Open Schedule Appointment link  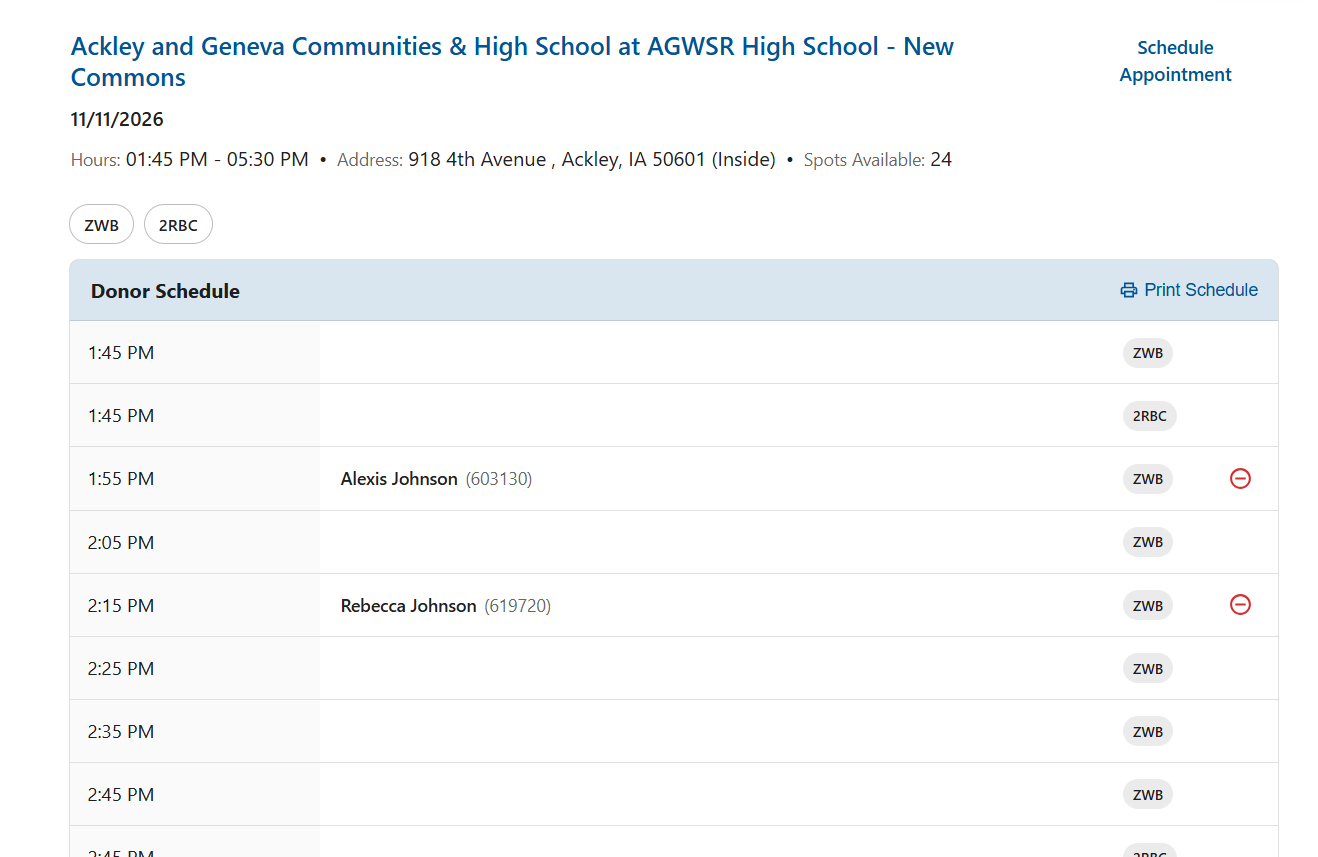click(1175, 61)
